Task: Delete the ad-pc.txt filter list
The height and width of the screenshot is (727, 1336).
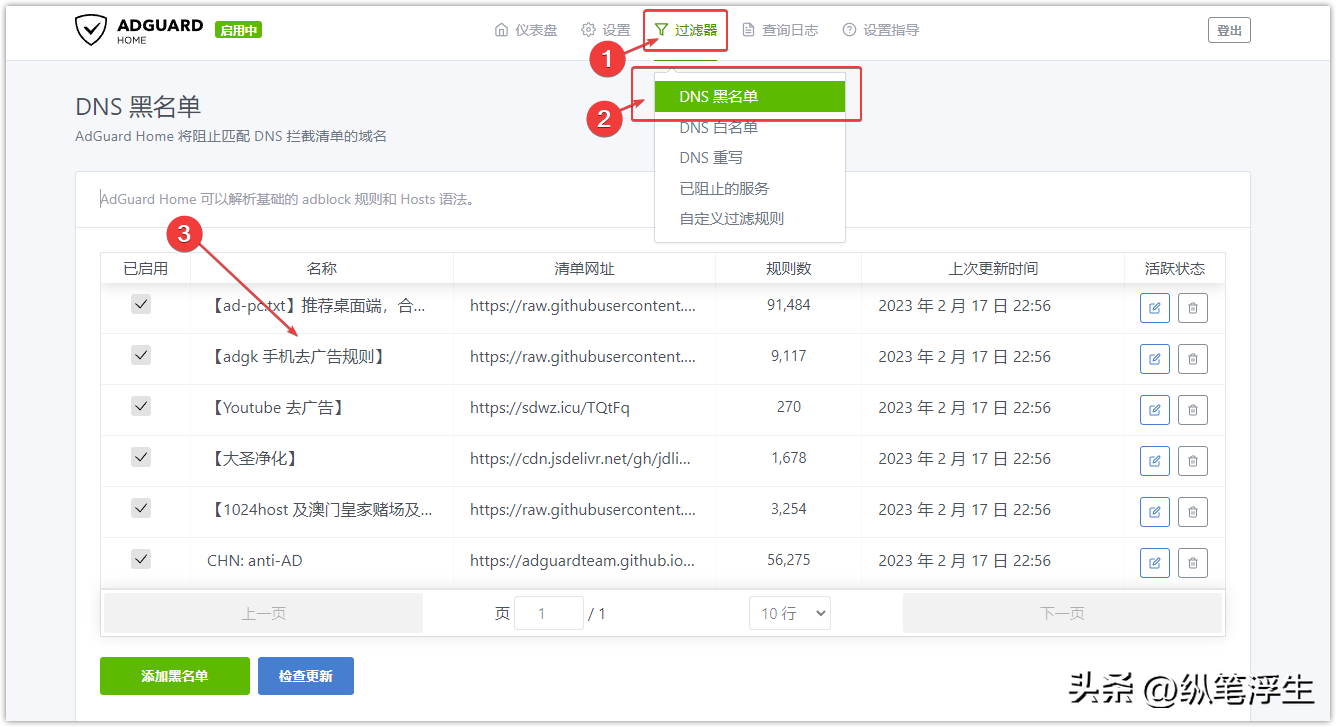Action: pos(1193,308)
